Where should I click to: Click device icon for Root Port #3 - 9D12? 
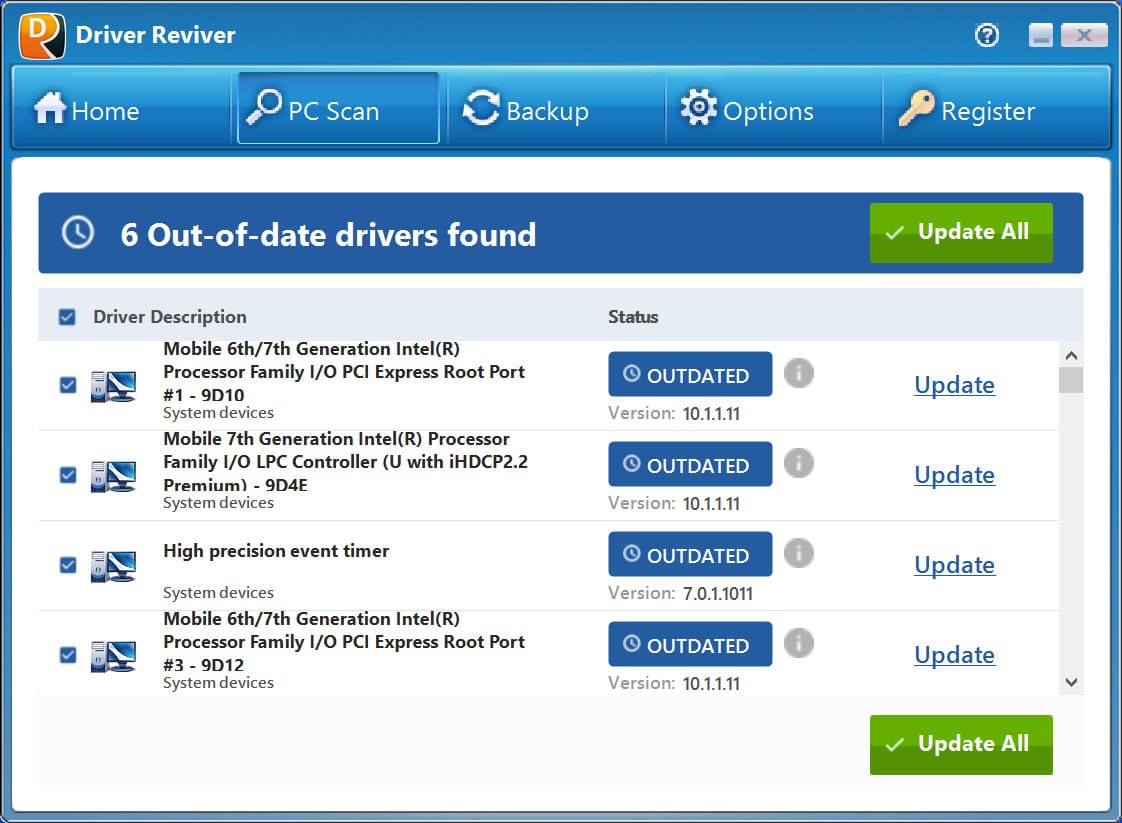113,656
